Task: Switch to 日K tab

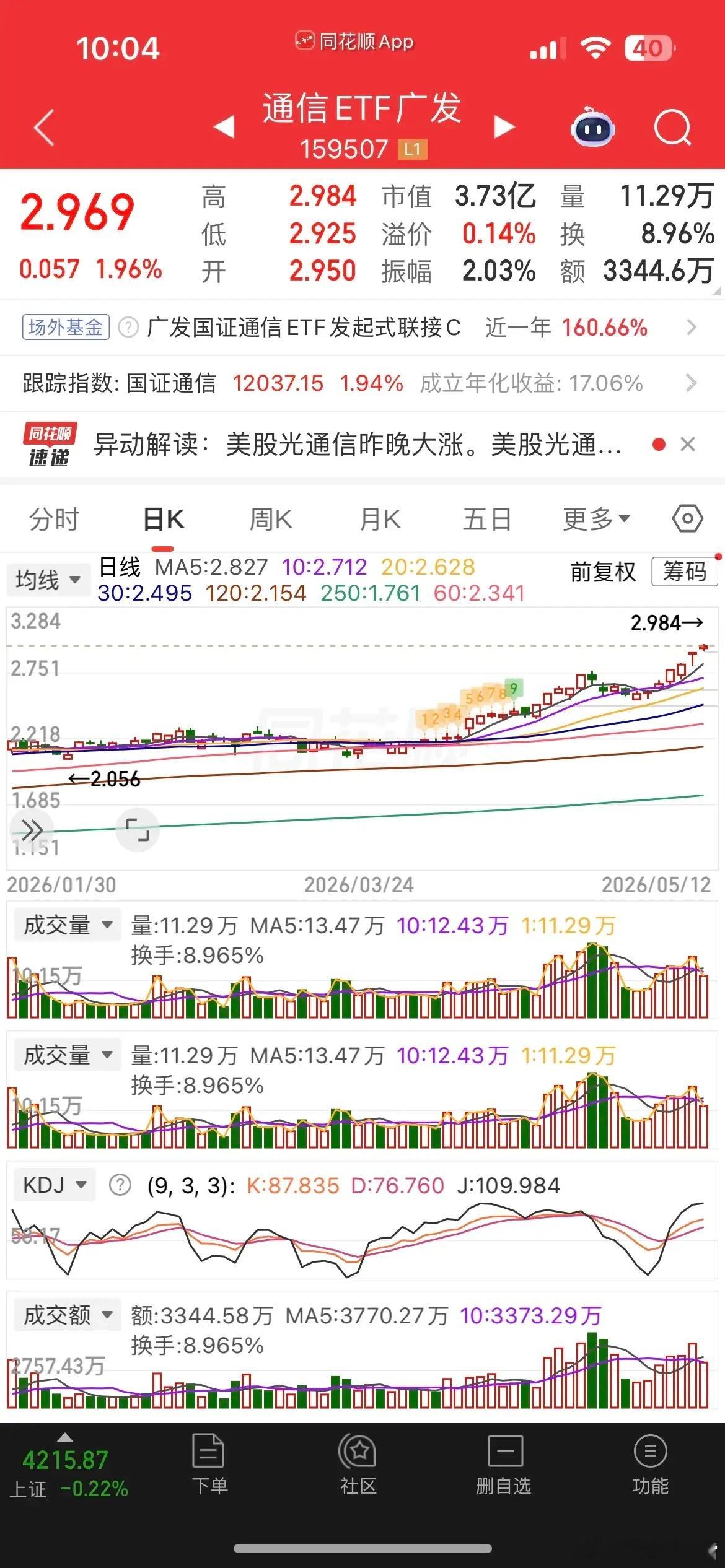Action: pyautogui.click(x=164, y=519)
